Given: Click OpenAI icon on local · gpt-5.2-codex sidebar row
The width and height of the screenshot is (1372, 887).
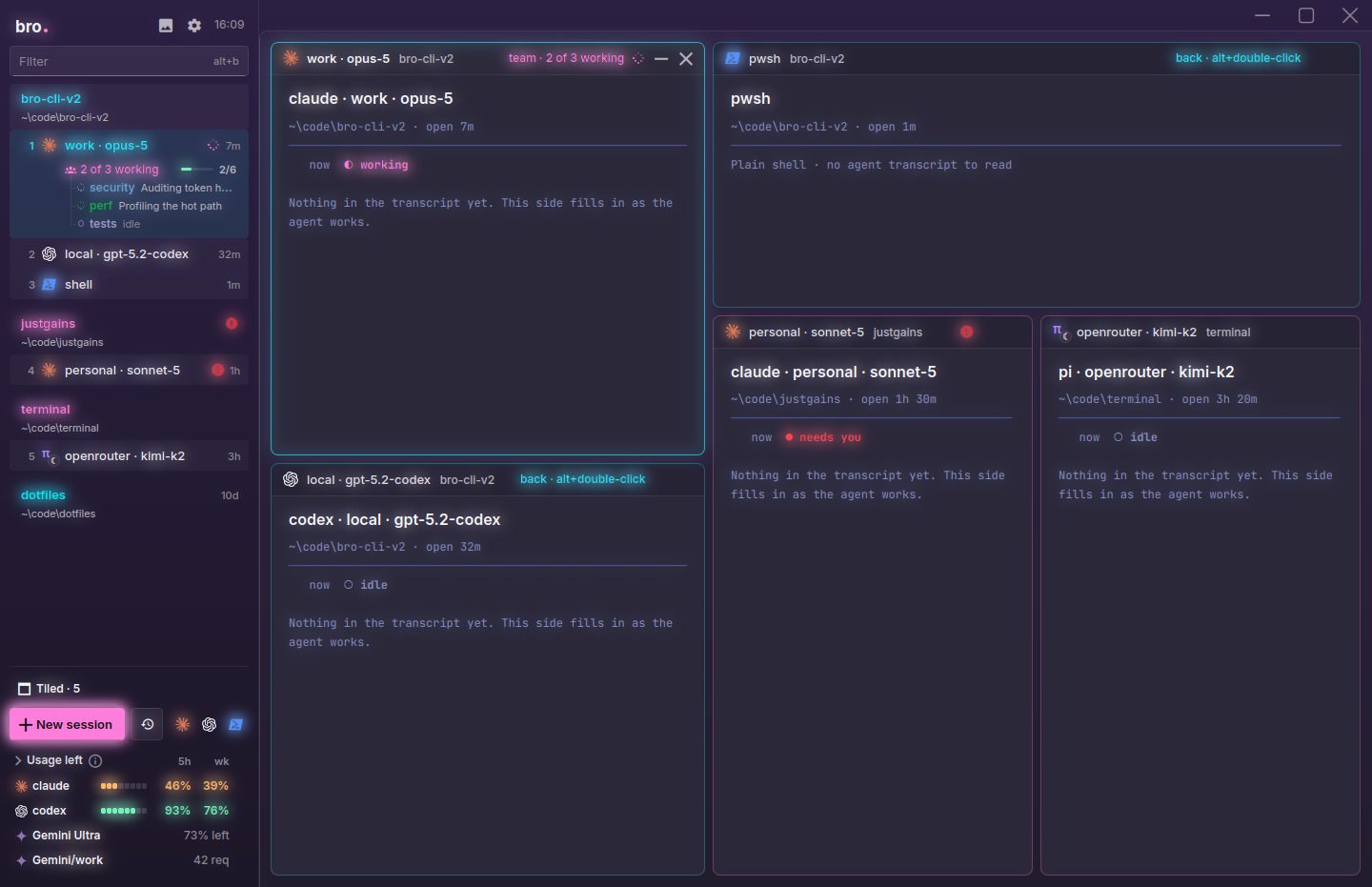Looking at the screenshot, I should point(50,254).
